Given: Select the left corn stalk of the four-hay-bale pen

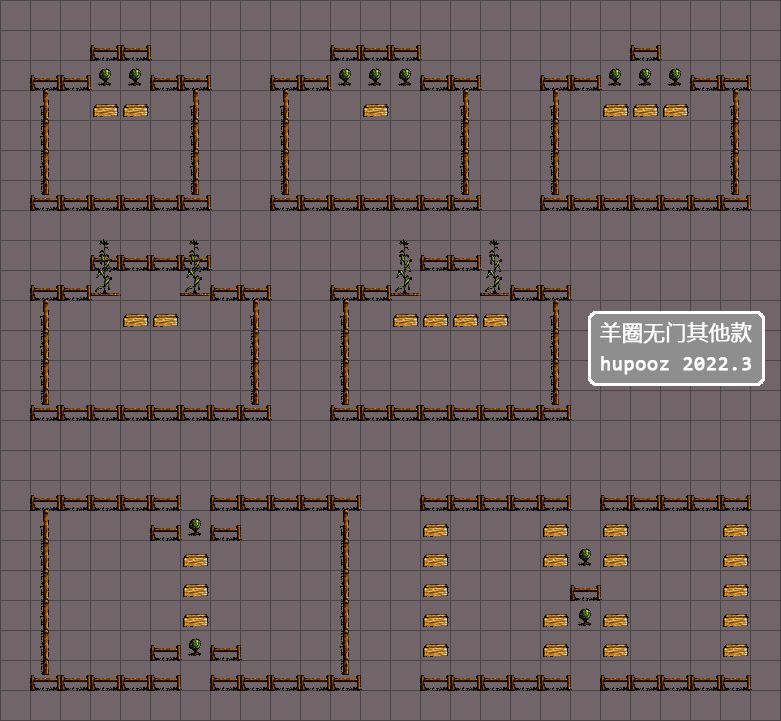Looking at the screenshot, I should coord(404,267).
